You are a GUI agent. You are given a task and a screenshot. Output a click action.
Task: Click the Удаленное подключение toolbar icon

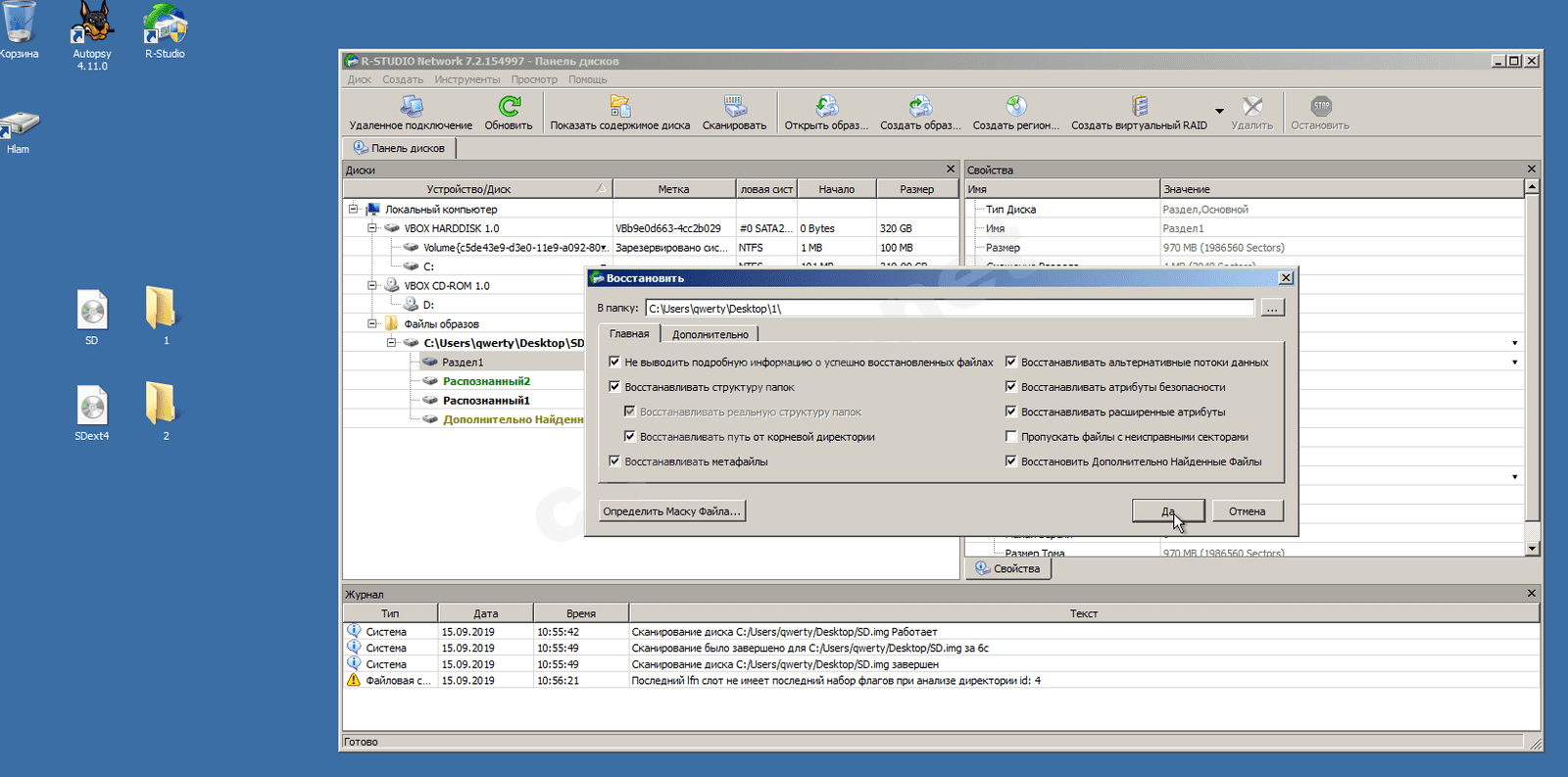point(411,107)
